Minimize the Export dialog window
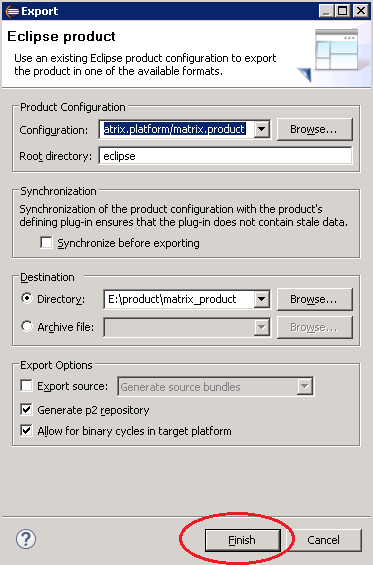Screen dimensions: 373x565 (x=326, y=11)
